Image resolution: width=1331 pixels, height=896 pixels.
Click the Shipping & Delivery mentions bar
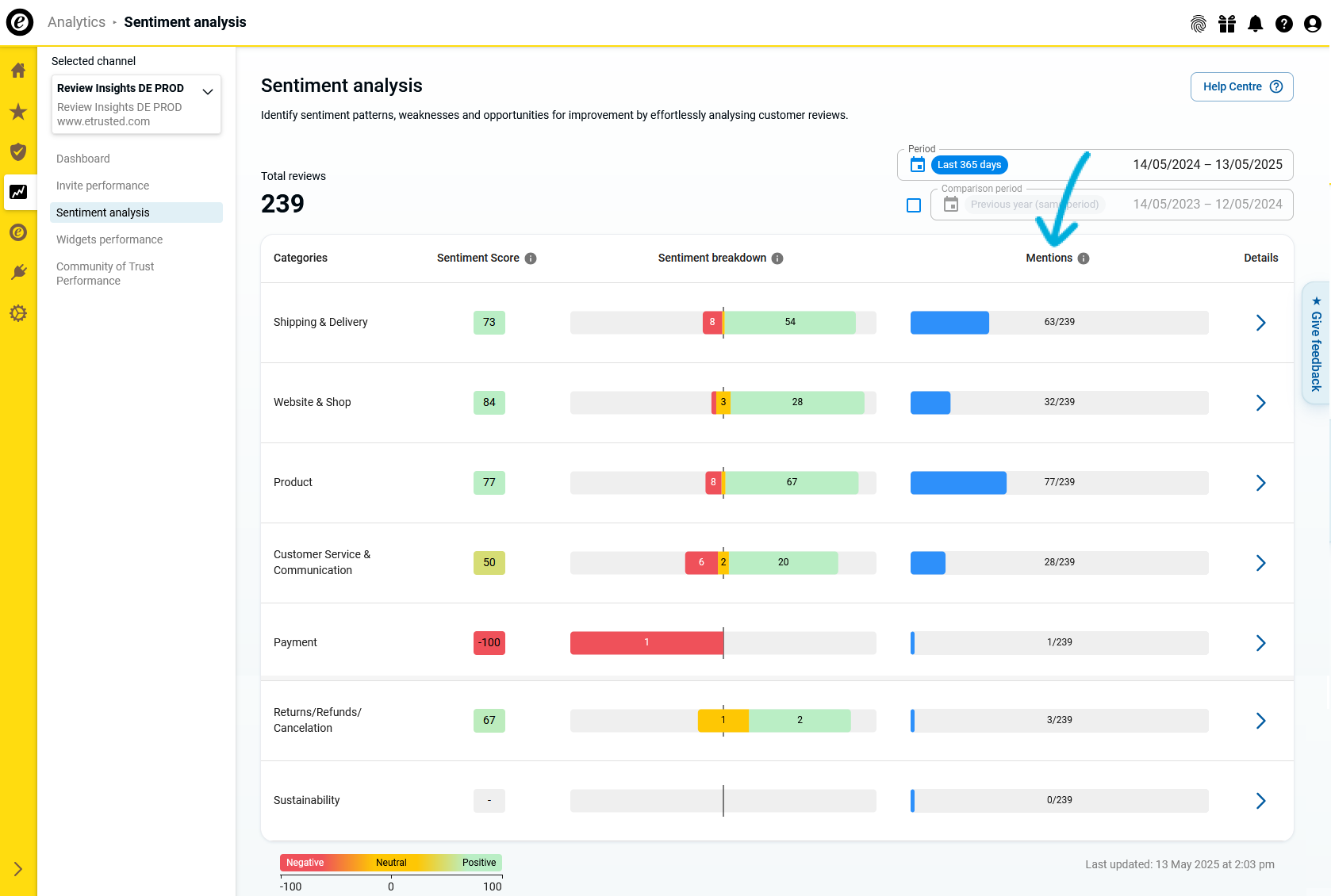point(1060,323)
